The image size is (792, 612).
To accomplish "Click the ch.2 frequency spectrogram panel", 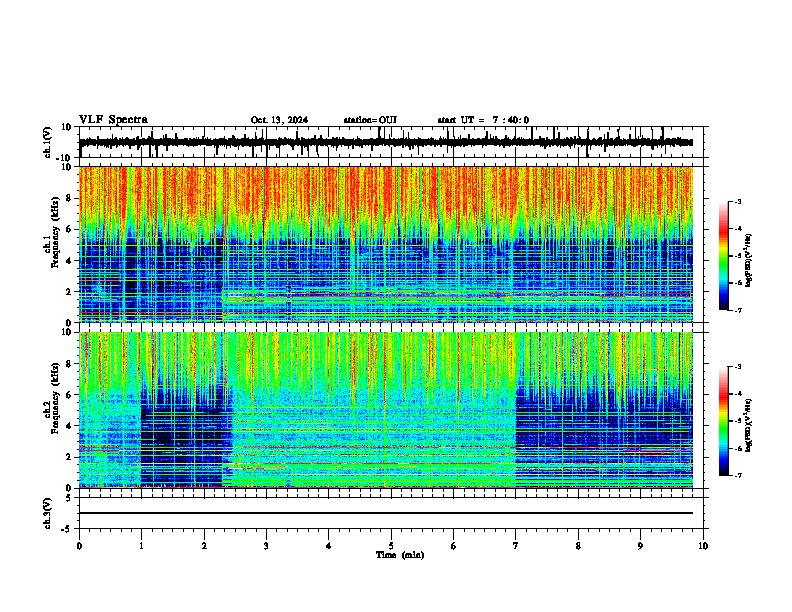I will point(386,410).
